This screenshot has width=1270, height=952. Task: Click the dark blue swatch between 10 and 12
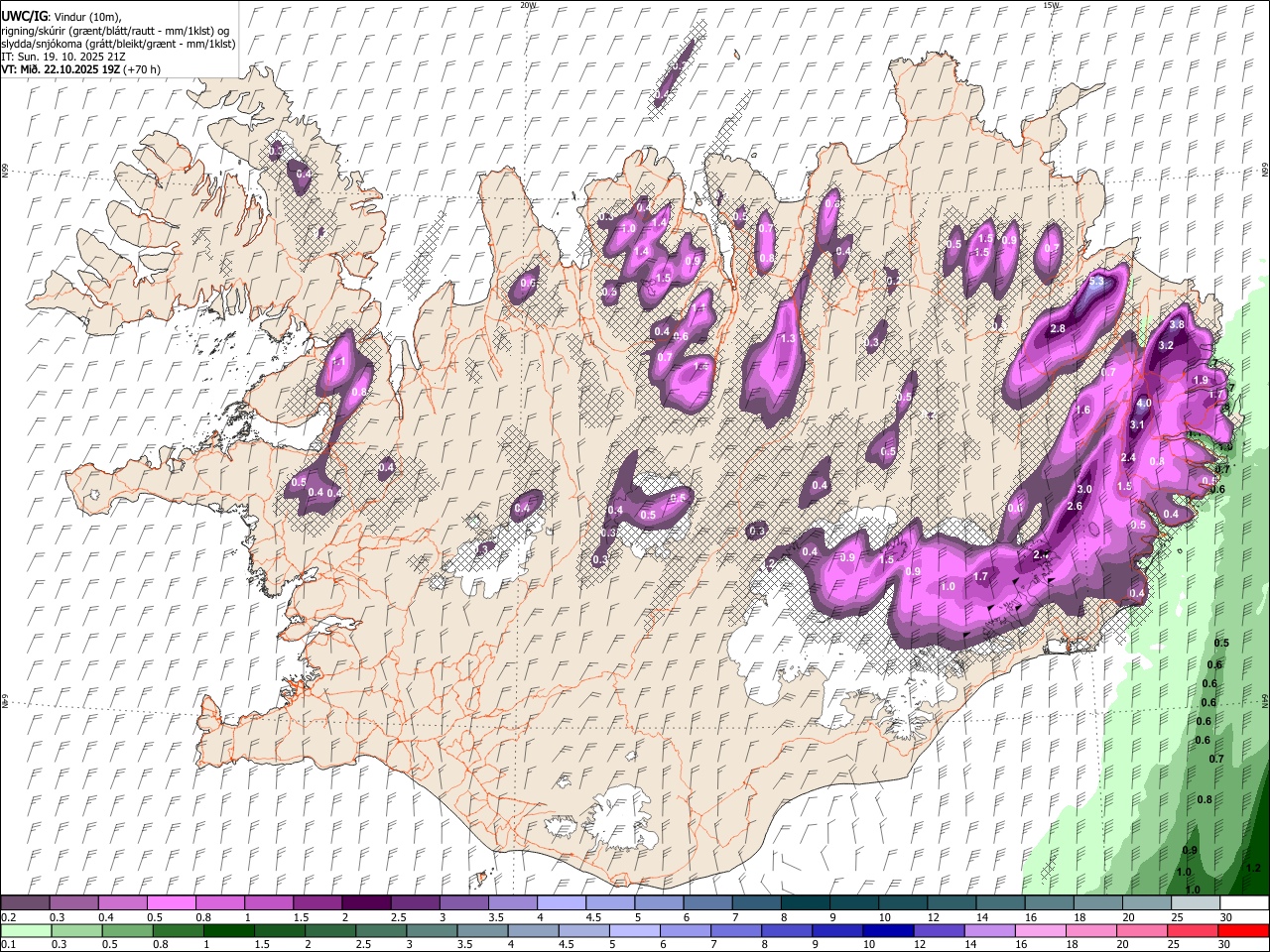pos(889,930)
